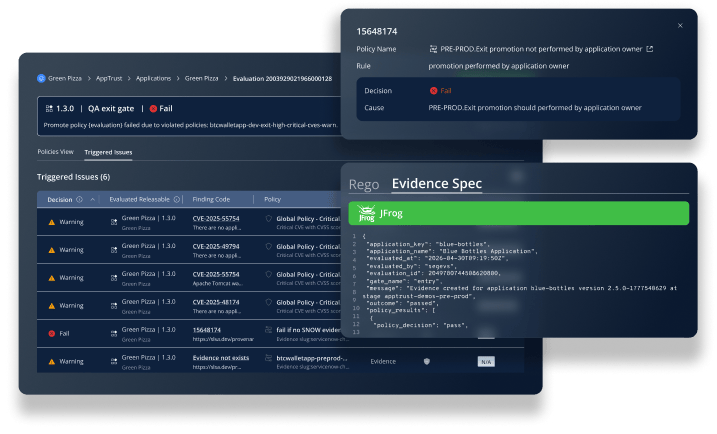Open Evidence not exists finding
This screenshot has height=434, width=717.
[x=221, y=358]
